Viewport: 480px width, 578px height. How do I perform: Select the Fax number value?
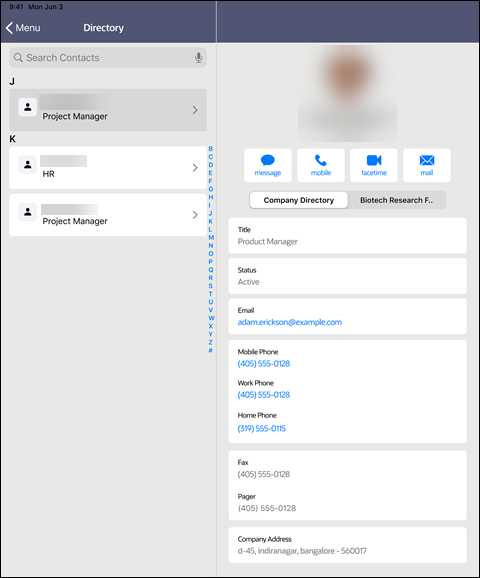pos(264,474)
